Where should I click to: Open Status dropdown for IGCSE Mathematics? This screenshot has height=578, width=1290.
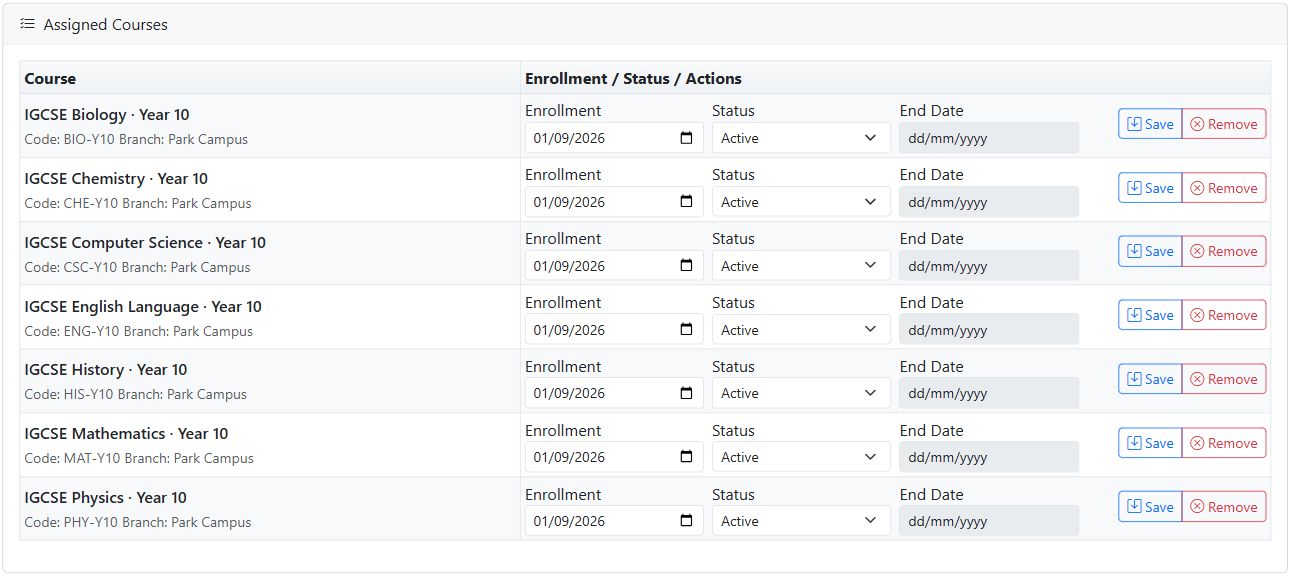tap(801, 457)
